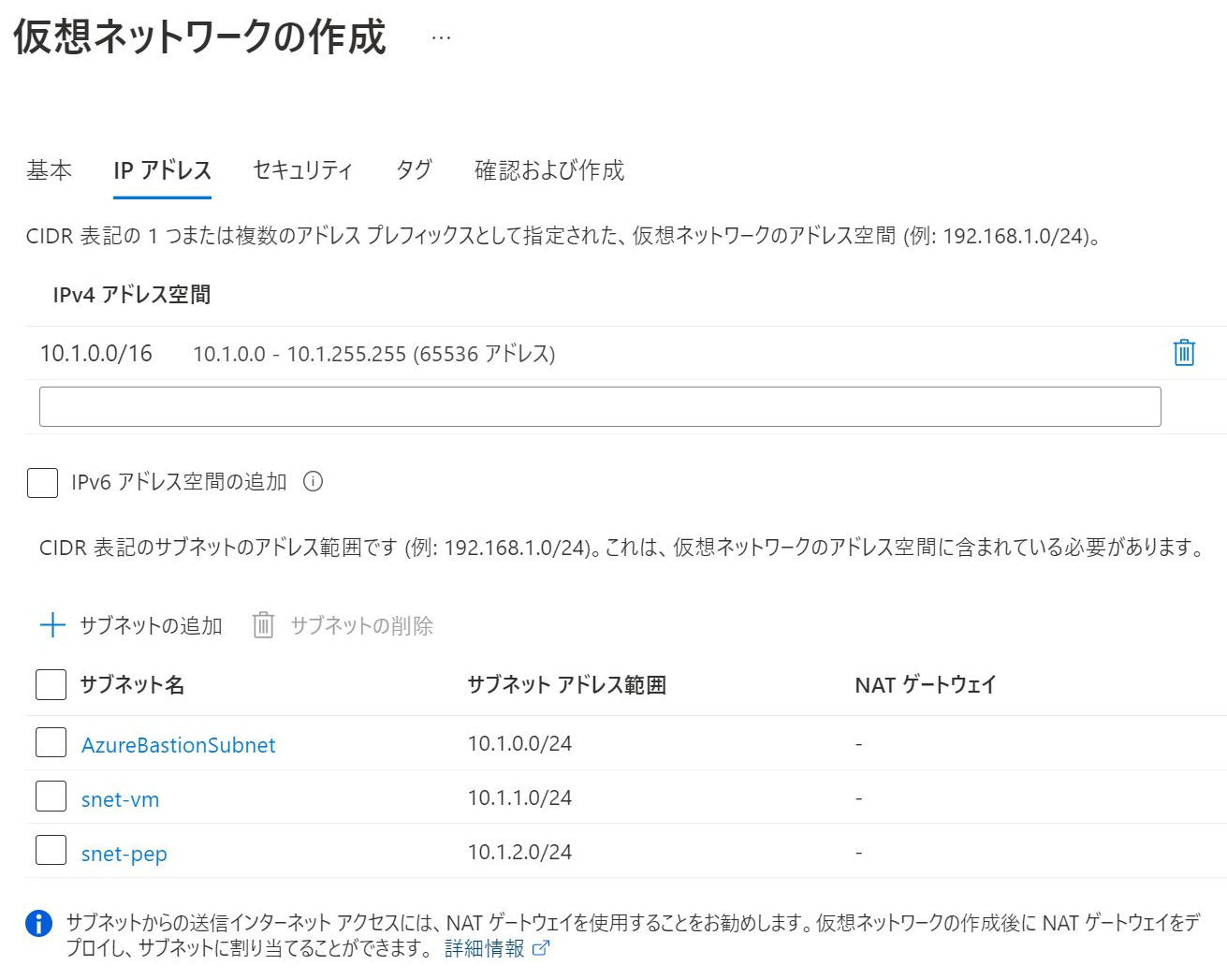Image resolution: width=1227 pixels, height=980 pixels.
Task: Open the AzureBastionSubnet settings link
Action: click(x=177, y=744)
